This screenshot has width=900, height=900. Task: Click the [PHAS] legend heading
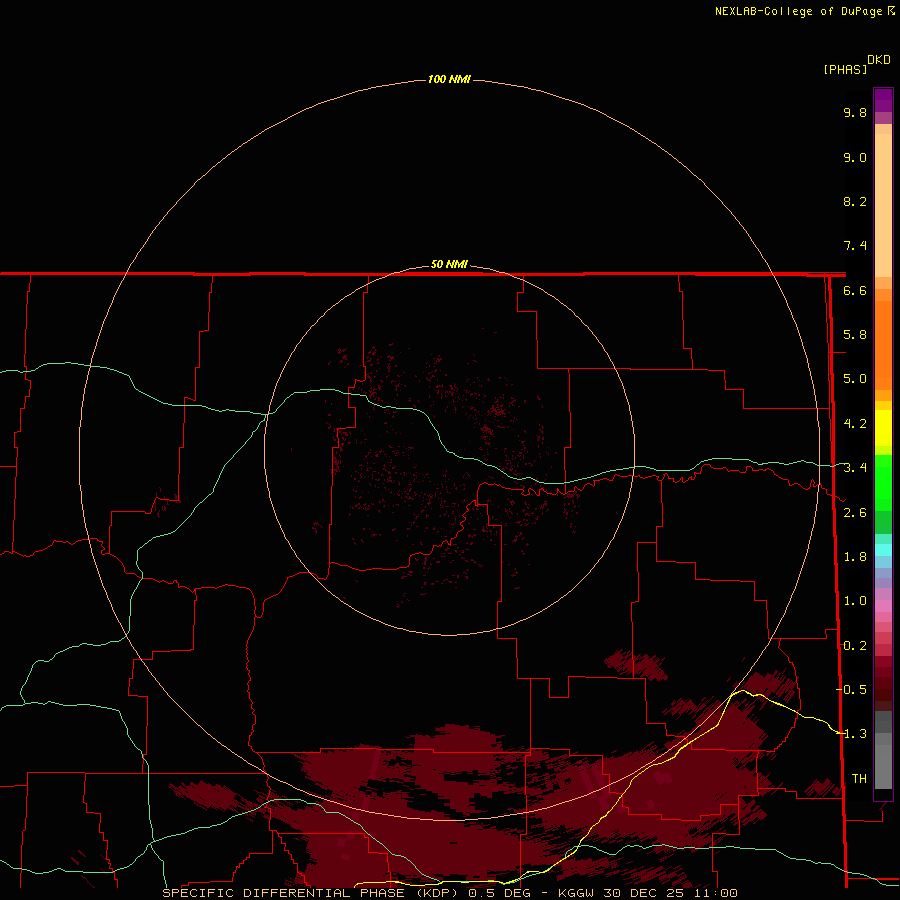[845, 69]
